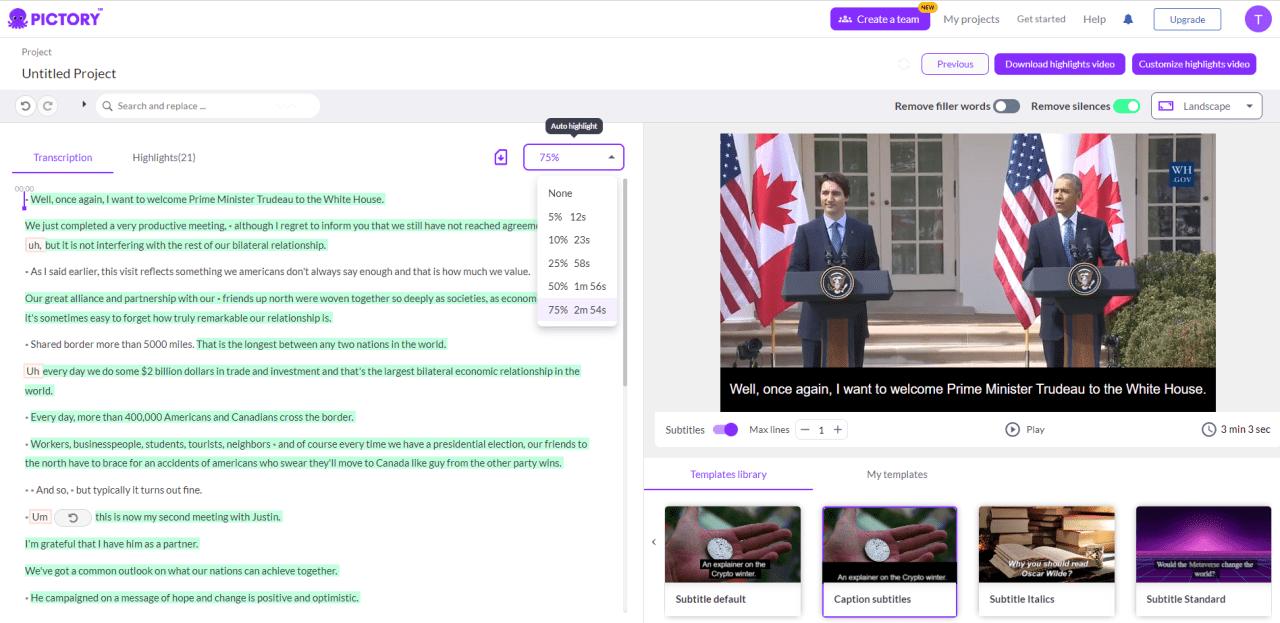Click sentence 'I'm grateful that I have him as a partner.'
The image size is (1280, 623).
coord(112,544)
